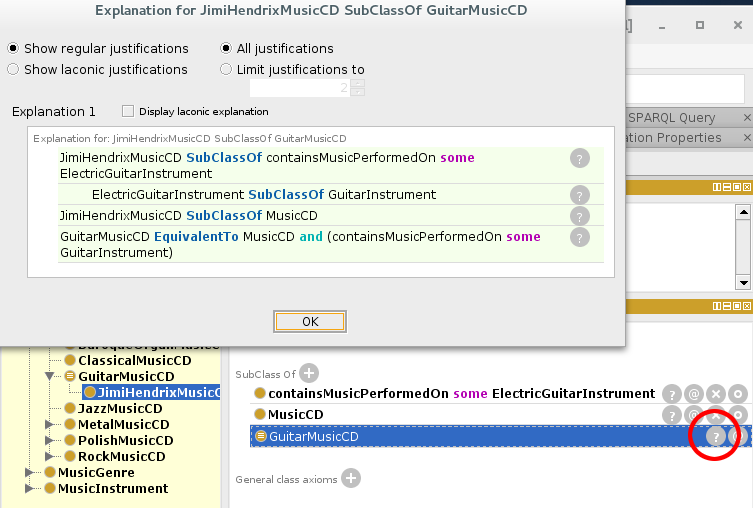Remove the containsMusicPerformedOn superclass row
Image resolution: width=753 pixels, height=508 pixels.
click(x=716, y=394)
